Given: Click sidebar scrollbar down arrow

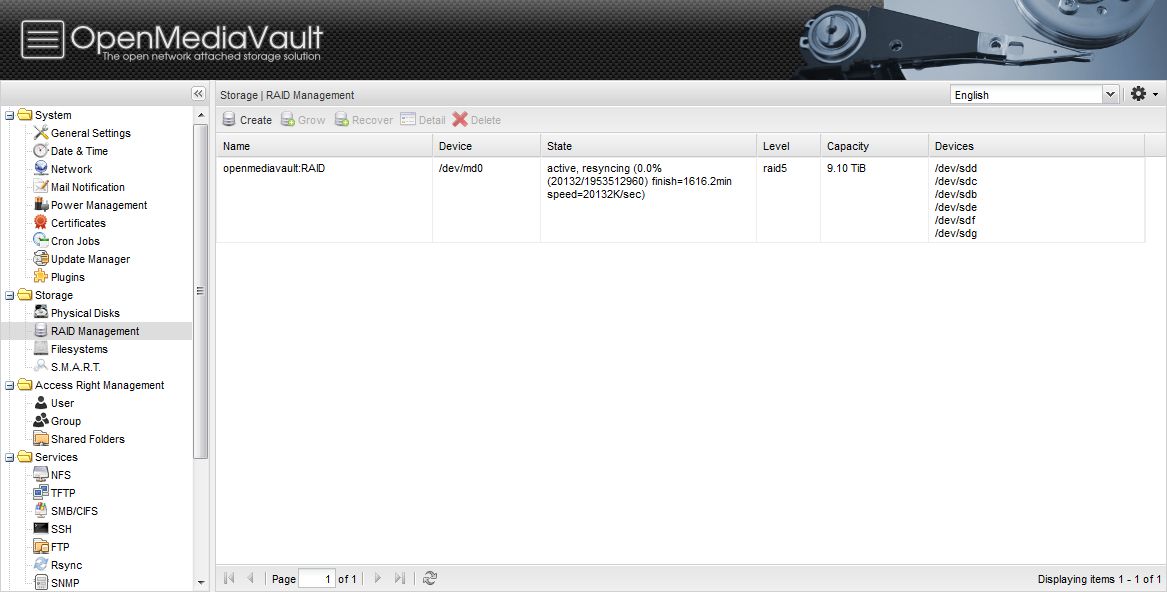Looking at the screenshot, I should (x=201, y=583).
